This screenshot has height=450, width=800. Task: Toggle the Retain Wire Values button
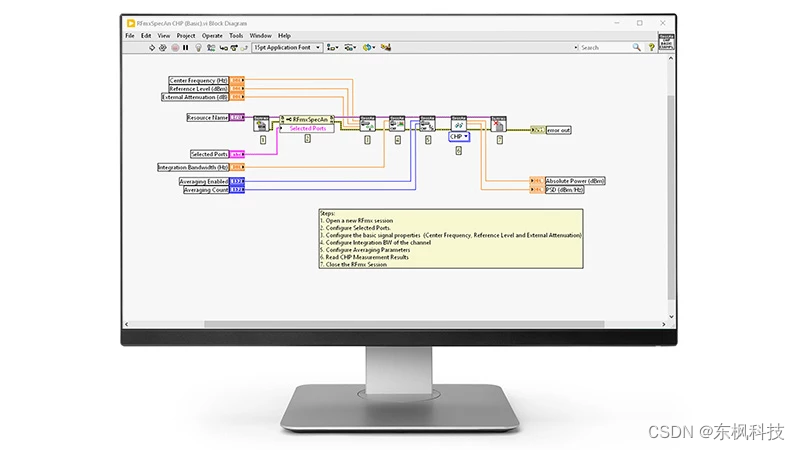pyautogui.click(x=211, y=47)
